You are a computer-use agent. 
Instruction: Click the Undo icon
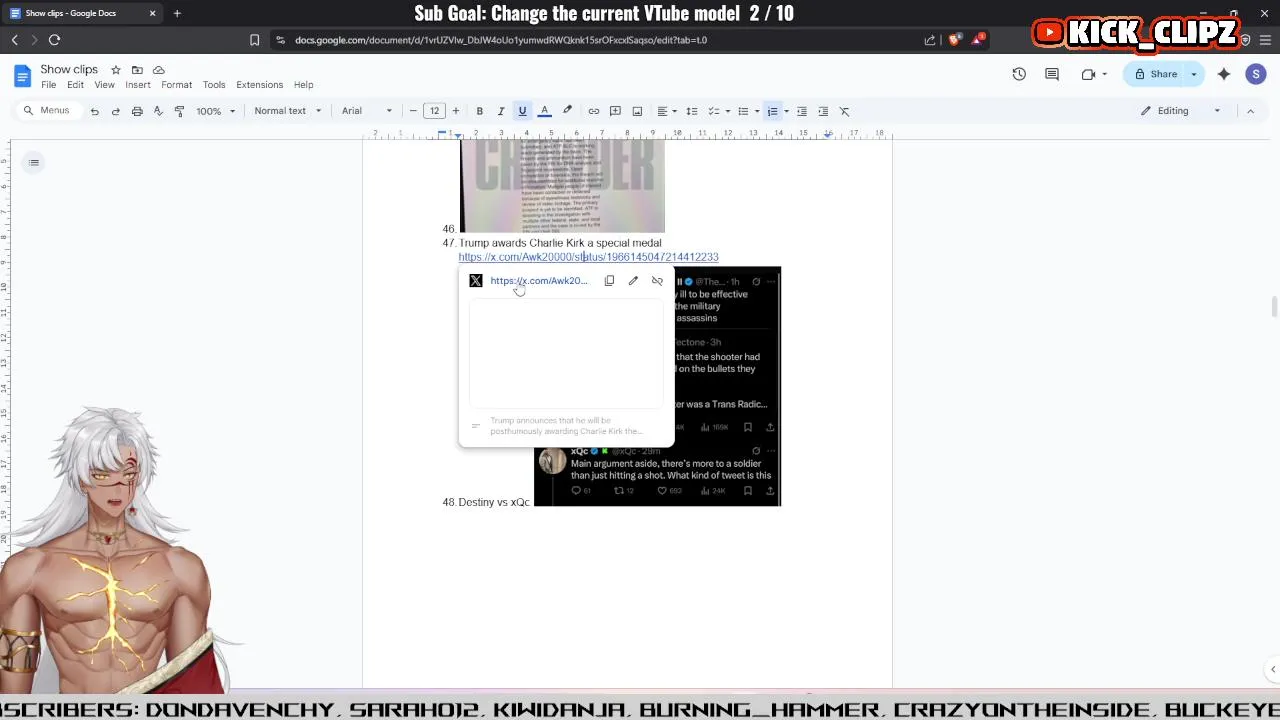(x=94, y=111)
